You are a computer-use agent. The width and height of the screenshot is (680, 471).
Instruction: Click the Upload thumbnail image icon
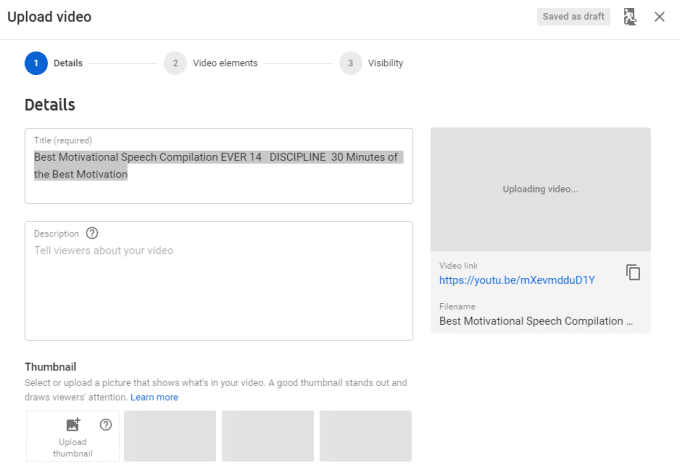pyautogui.click(x=72, y=425)
